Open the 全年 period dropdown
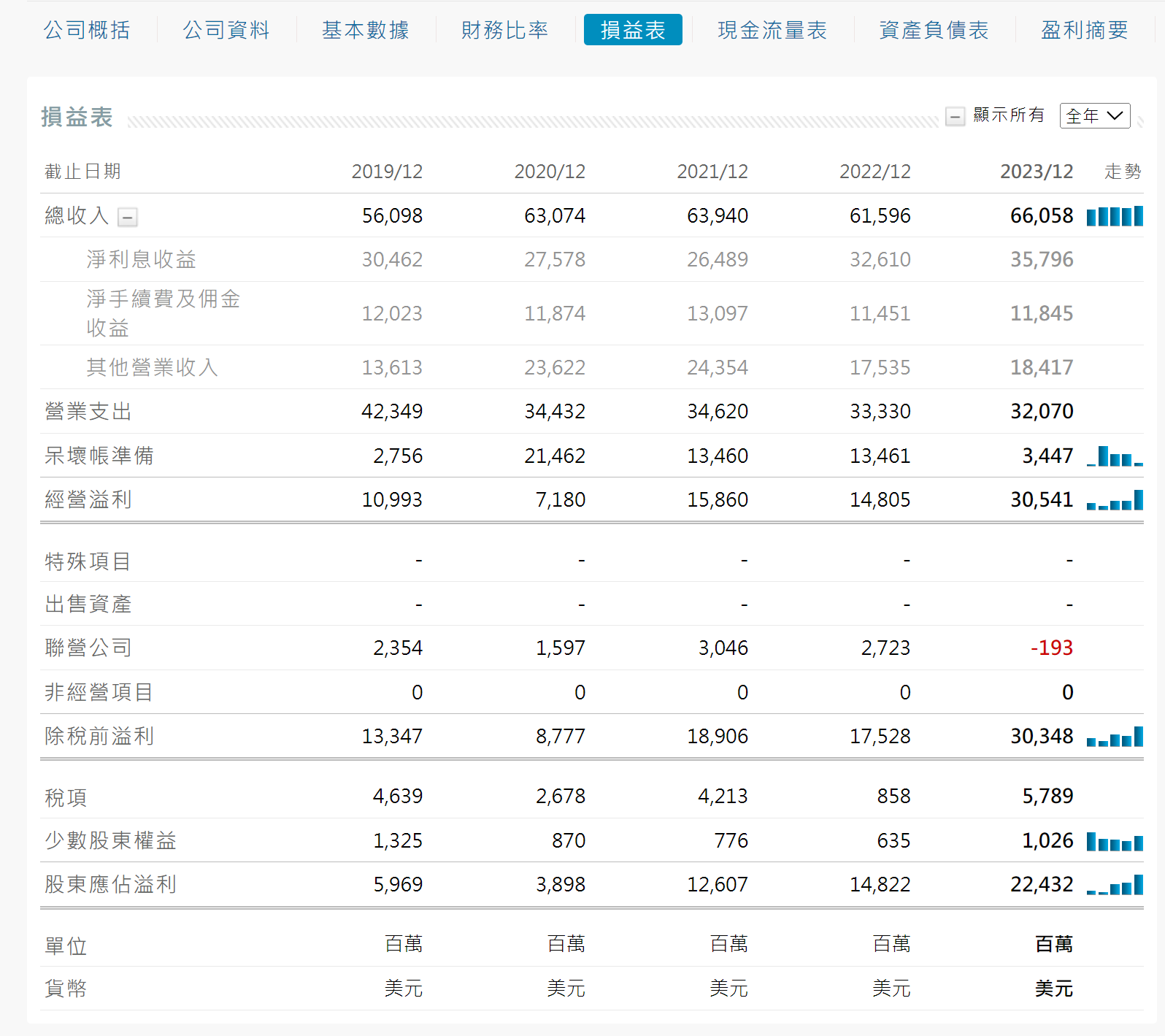This screenshot has width=1165, height=1036. tap(1094, 116)
